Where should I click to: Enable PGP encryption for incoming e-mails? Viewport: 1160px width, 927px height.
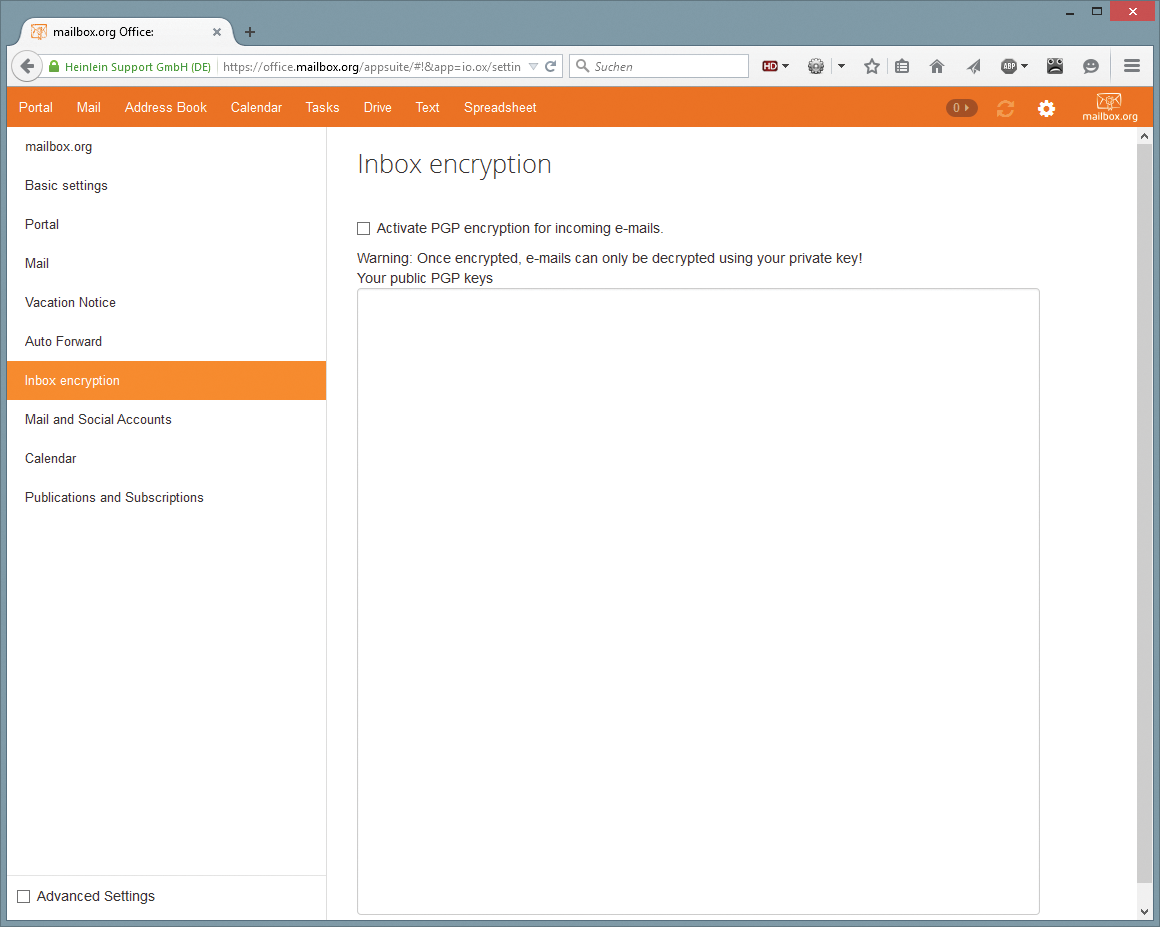tap(363, 228)
